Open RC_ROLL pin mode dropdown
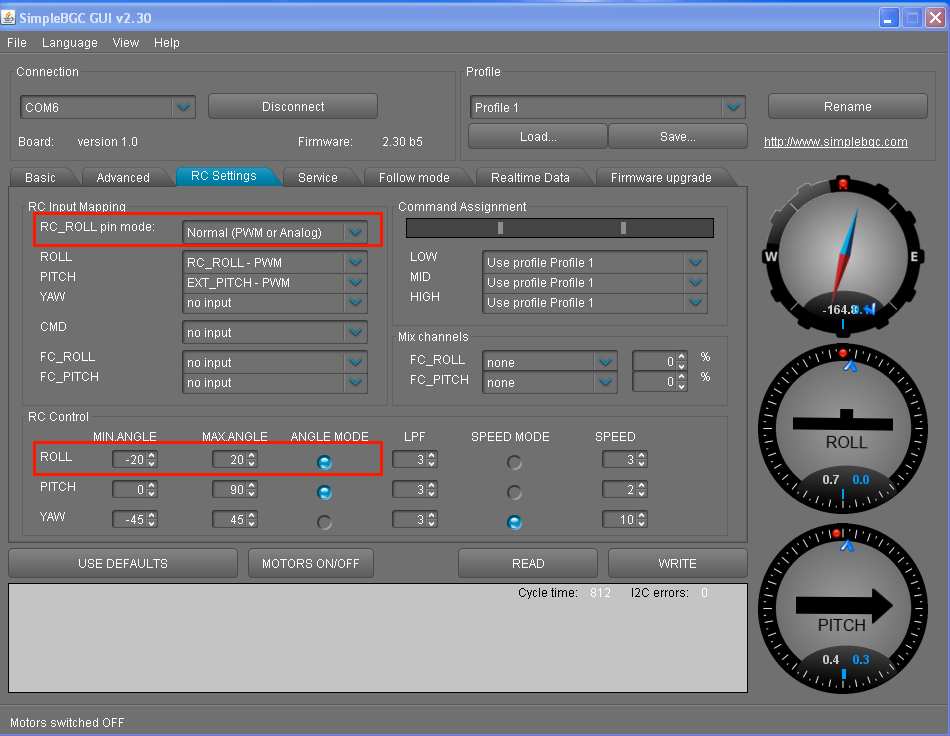 pos(275,232)
